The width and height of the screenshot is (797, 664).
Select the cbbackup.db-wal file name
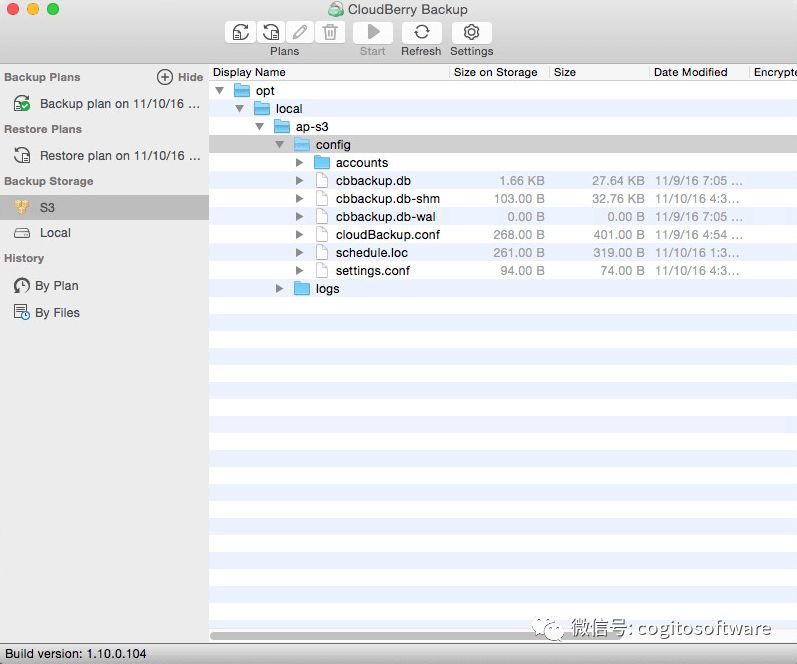(x=385, y=217)
